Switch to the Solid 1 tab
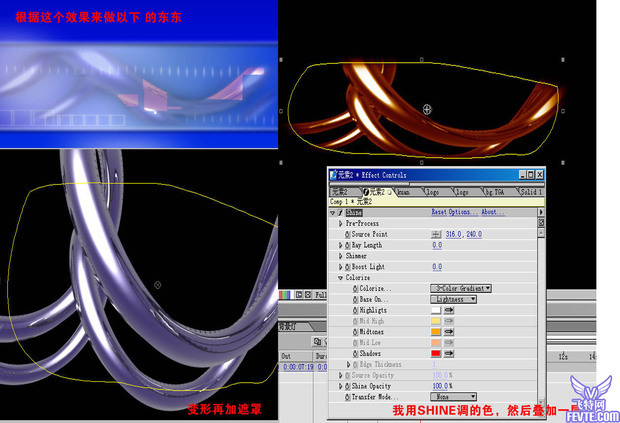The width and height of the screenshot is (620, 423). 530,191
